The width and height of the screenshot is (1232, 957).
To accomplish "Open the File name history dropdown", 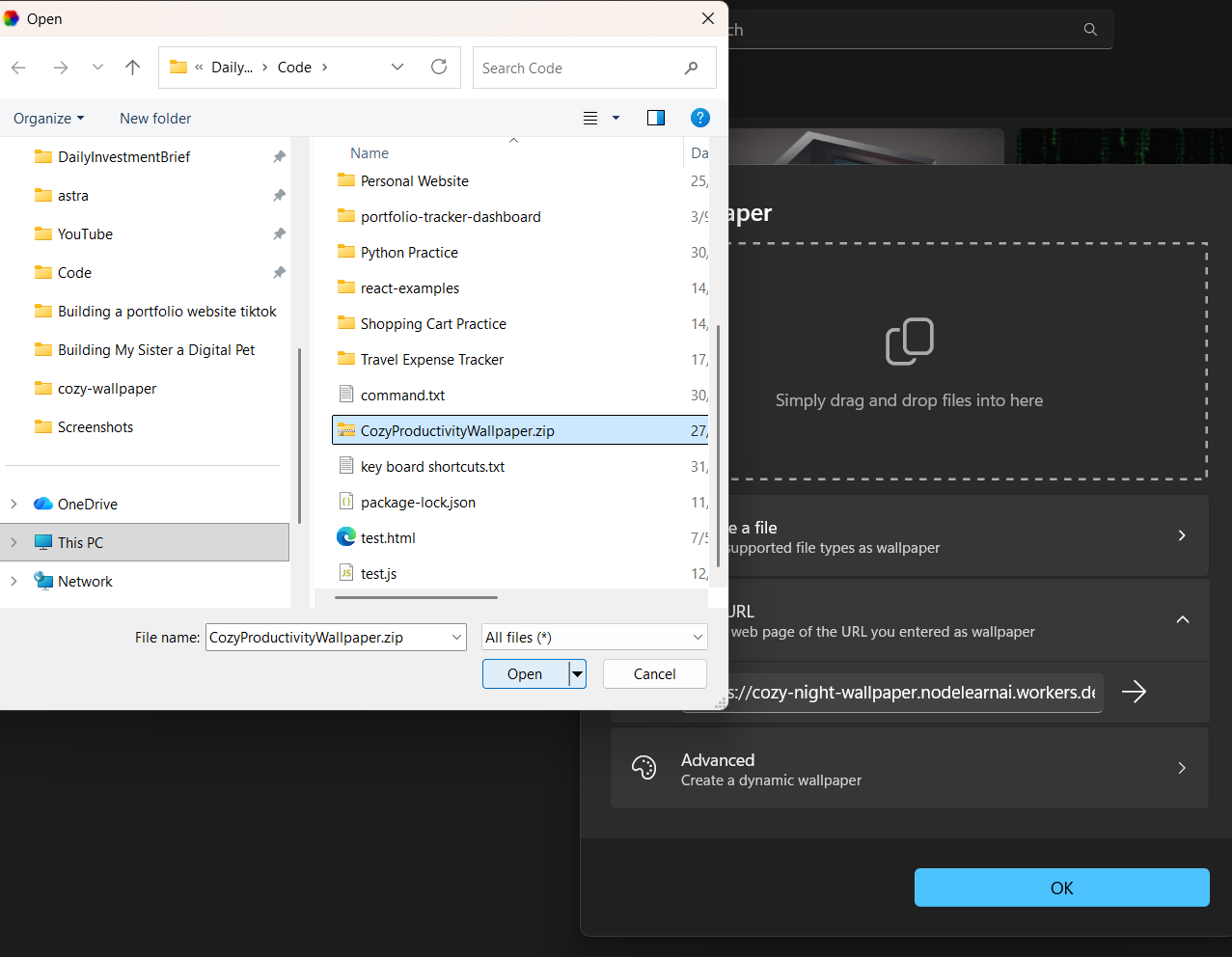I will click(457, 638).
